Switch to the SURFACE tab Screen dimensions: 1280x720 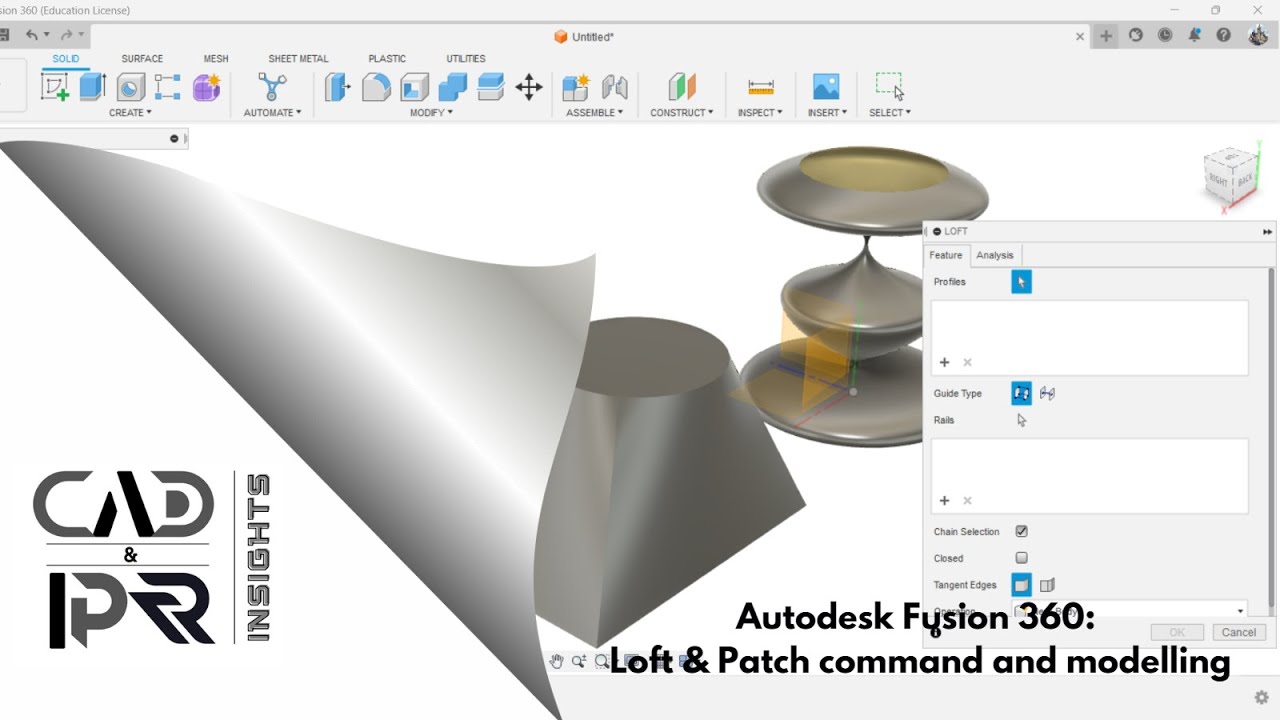coord(142,59)
